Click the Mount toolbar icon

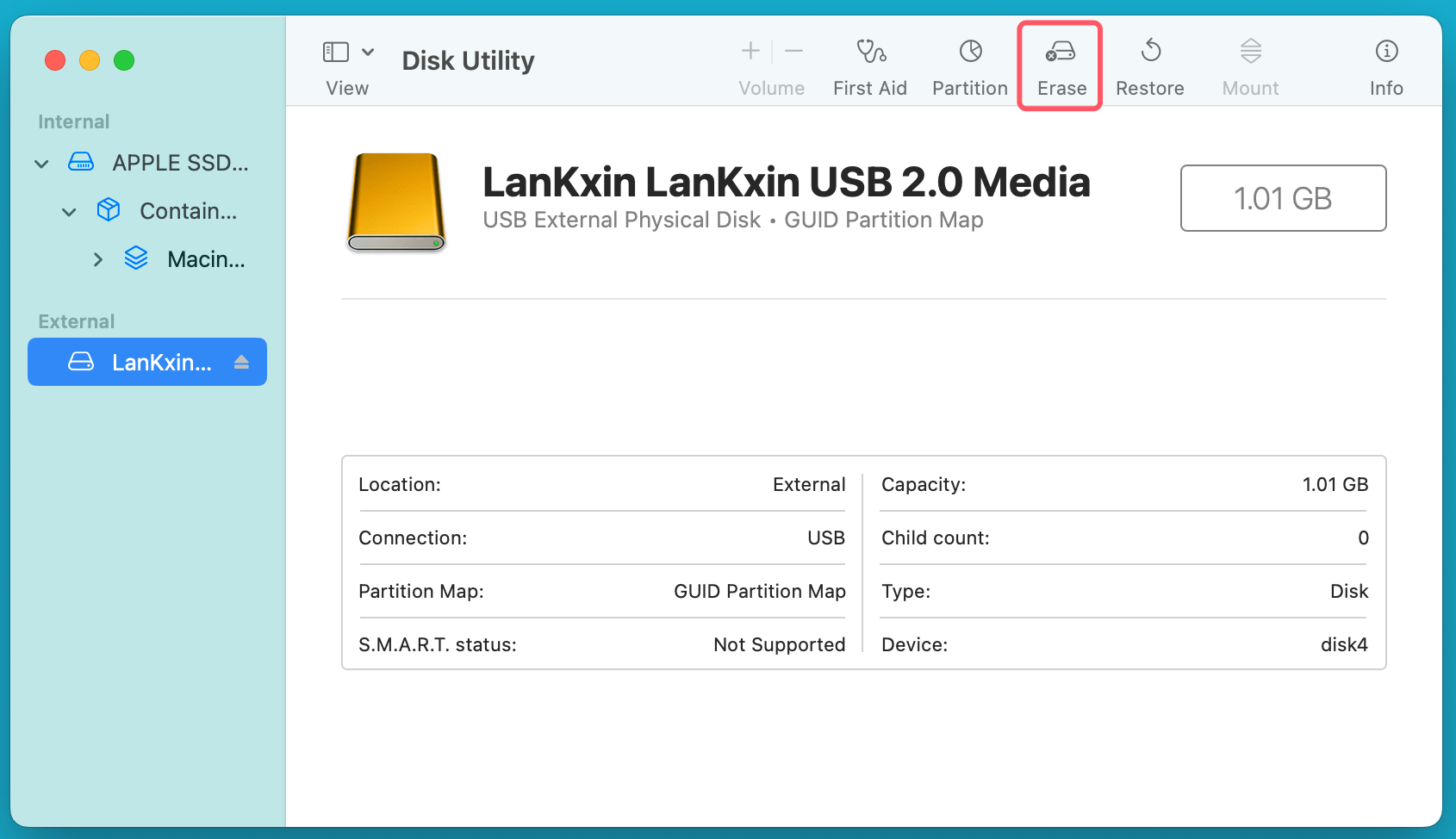tap(1250, 52)
